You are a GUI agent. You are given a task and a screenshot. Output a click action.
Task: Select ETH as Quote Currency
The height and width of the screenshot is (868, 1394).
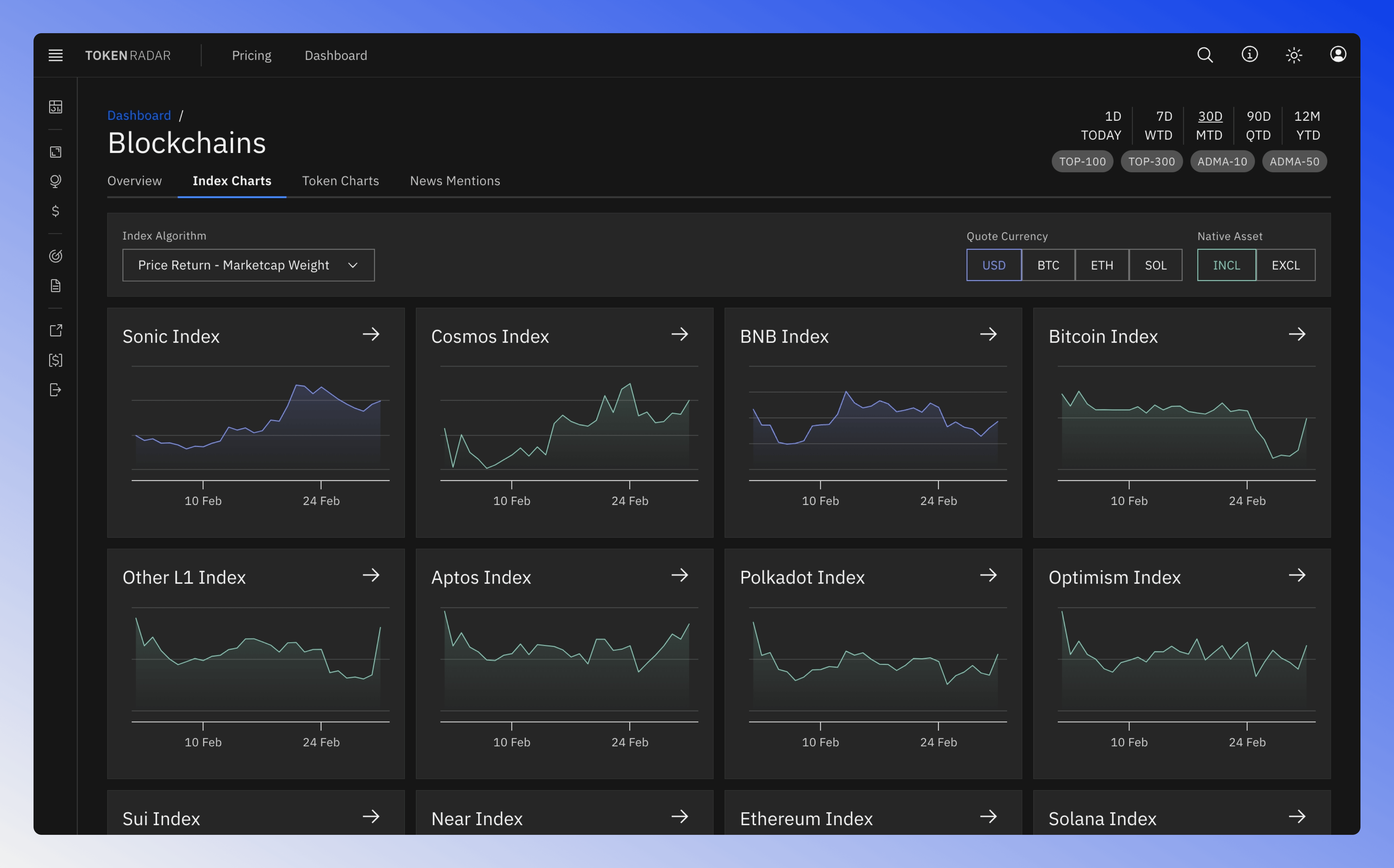pos(1101,264)
